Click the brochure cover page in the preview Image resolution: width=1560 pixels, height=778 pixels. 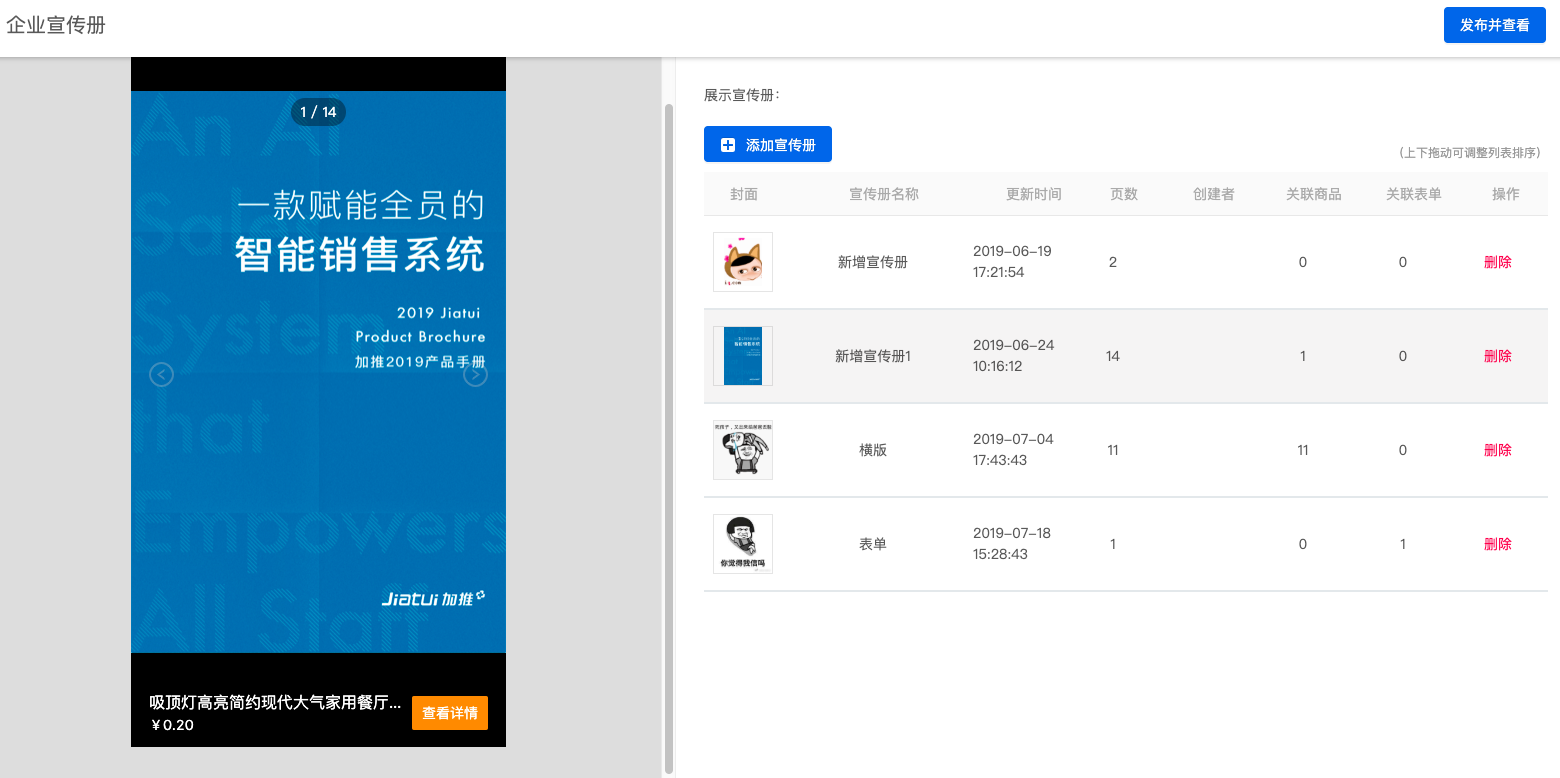point(318,372)
